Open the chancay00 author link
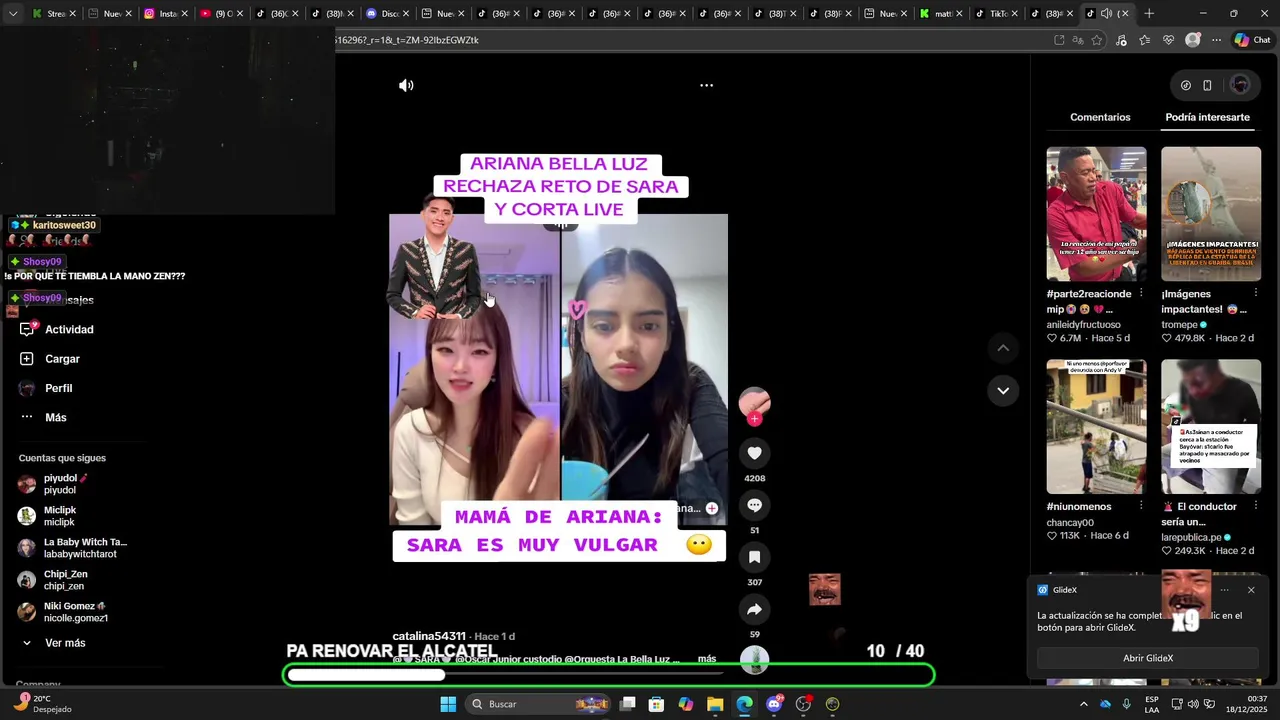 pos(1070,522)
